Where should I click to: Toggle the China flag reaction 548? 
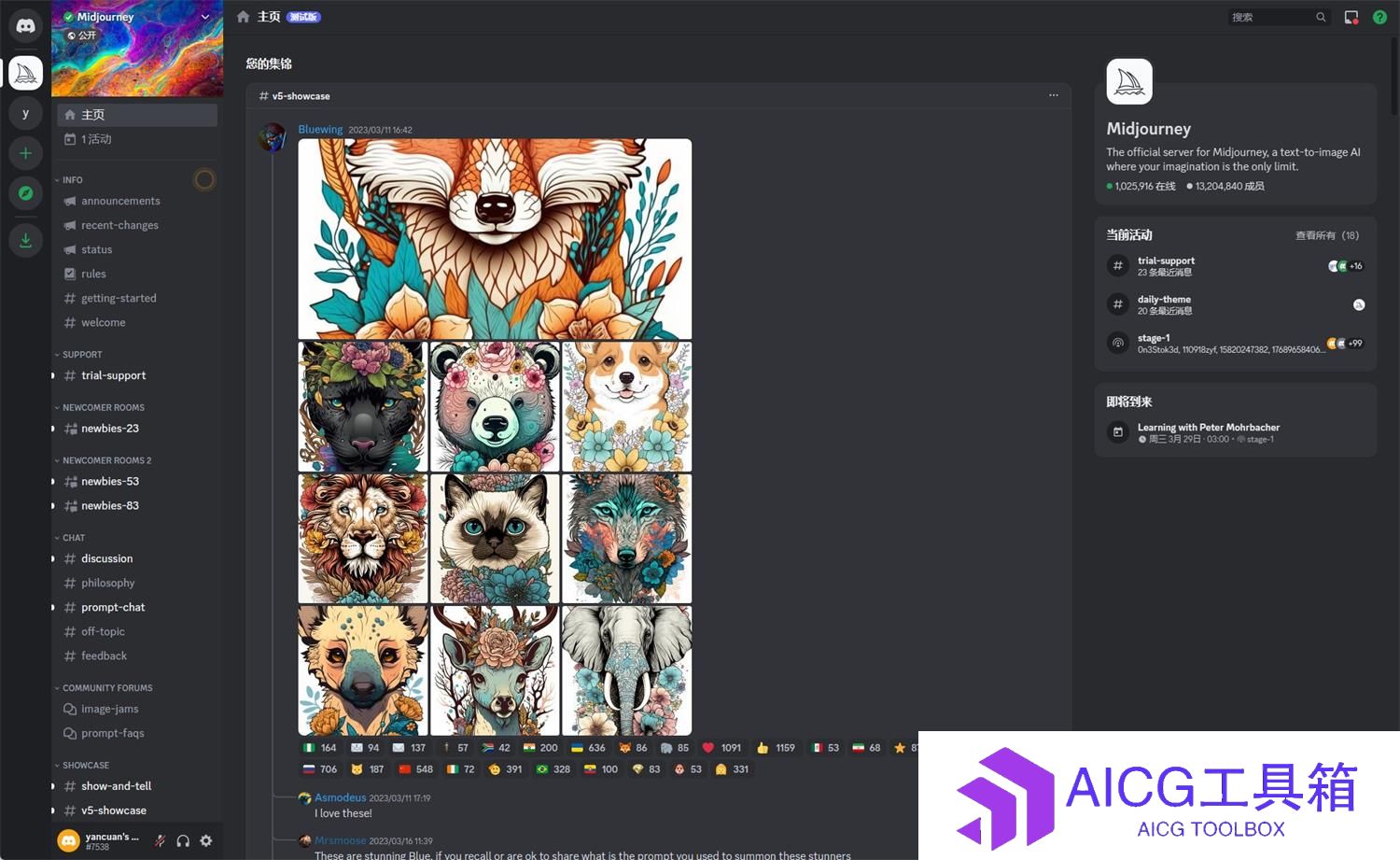pos(416,769)
